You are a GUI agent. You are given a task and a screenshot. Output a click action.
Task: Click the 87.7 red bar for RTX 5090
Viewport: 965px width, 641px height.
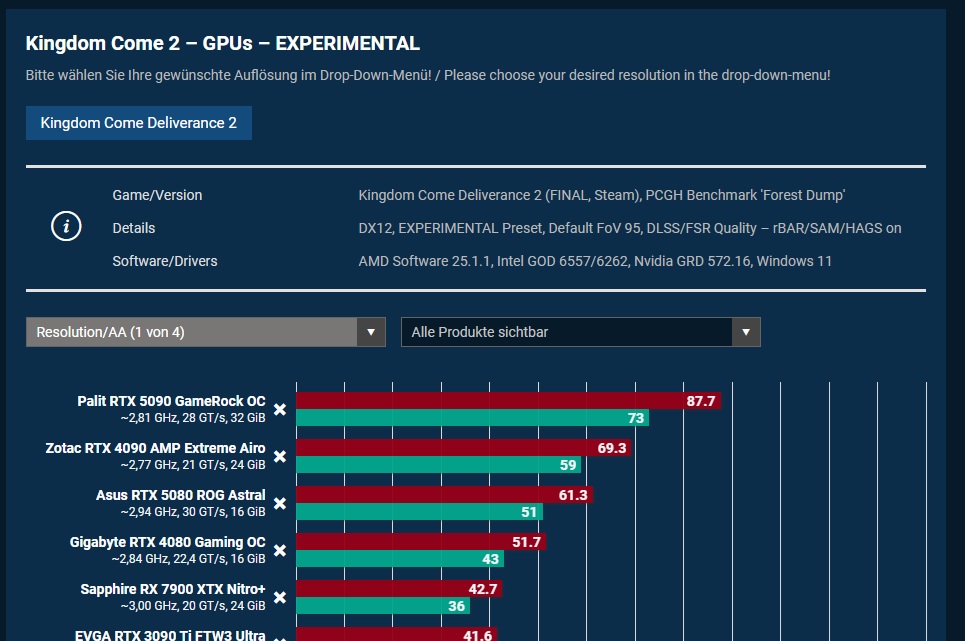(508, 401)
